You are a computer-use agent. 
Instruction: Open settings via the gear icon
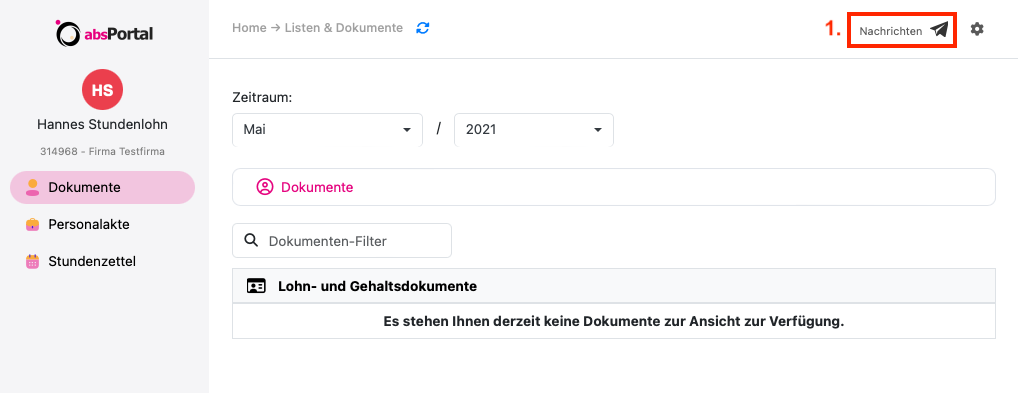[977, 29]
